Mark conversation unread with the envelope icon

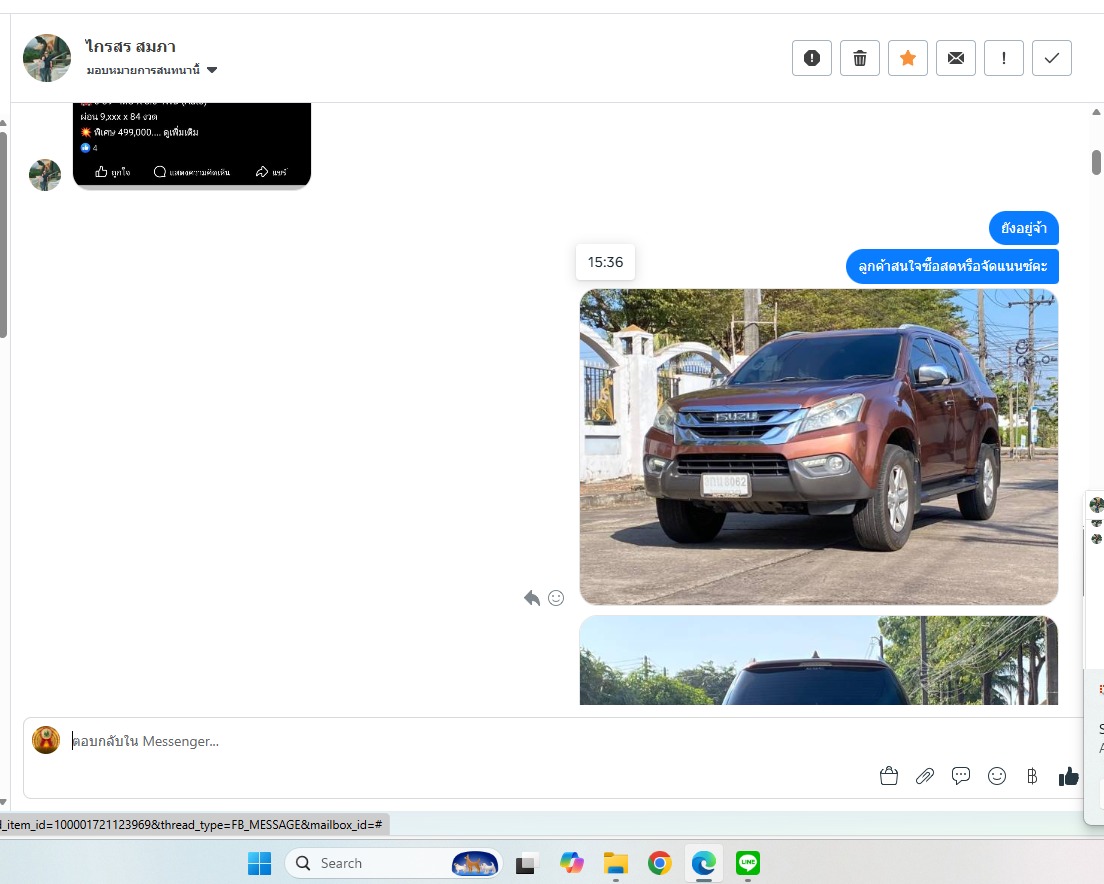[x=956, y=58]
